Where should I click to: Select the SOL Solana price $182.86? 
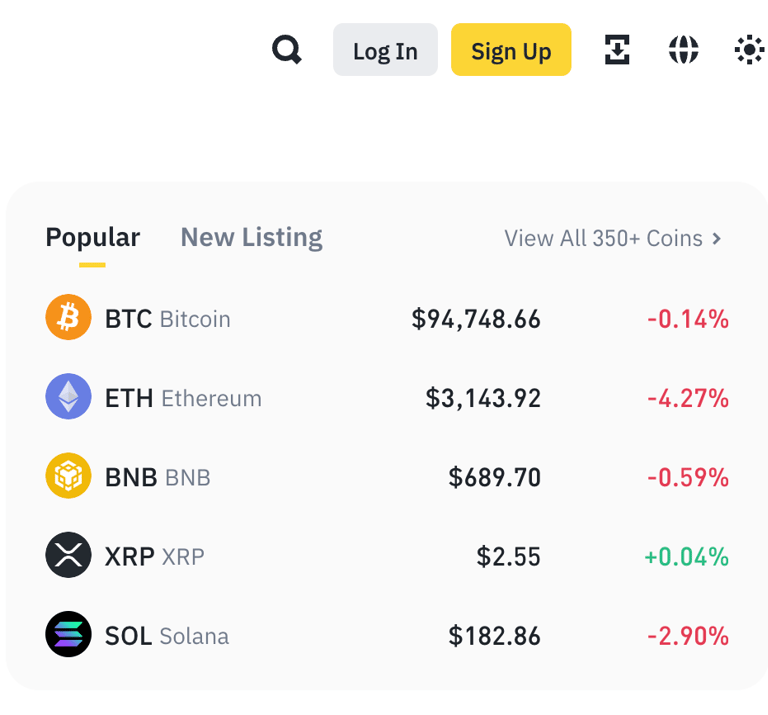tap(494, 635)
